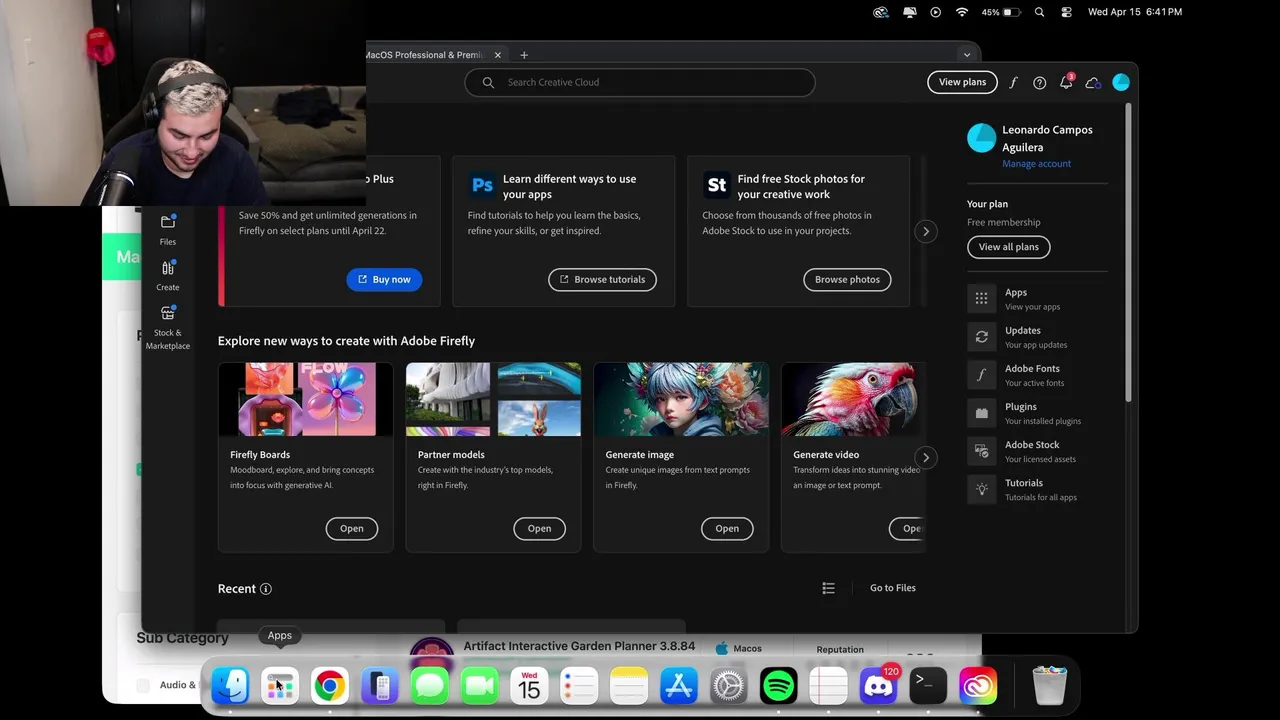Open a new browser tab with plus
This screenshot has height=720, width=1280.
[524, 55]
